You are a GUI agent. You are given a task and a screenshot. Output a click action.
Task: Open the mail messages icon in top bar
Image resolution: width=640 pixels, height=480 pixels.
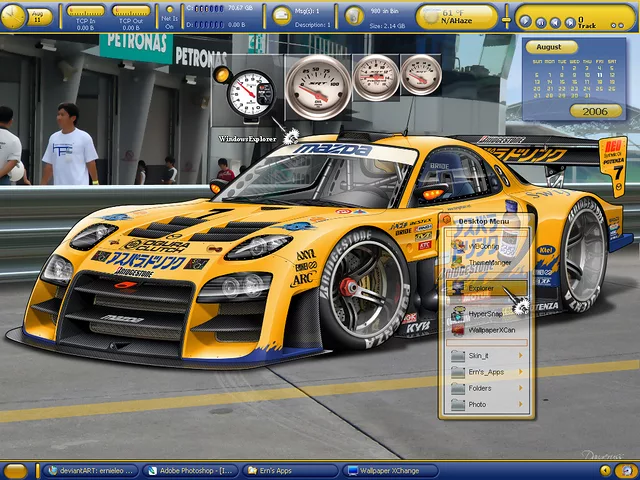pos(282,16)
